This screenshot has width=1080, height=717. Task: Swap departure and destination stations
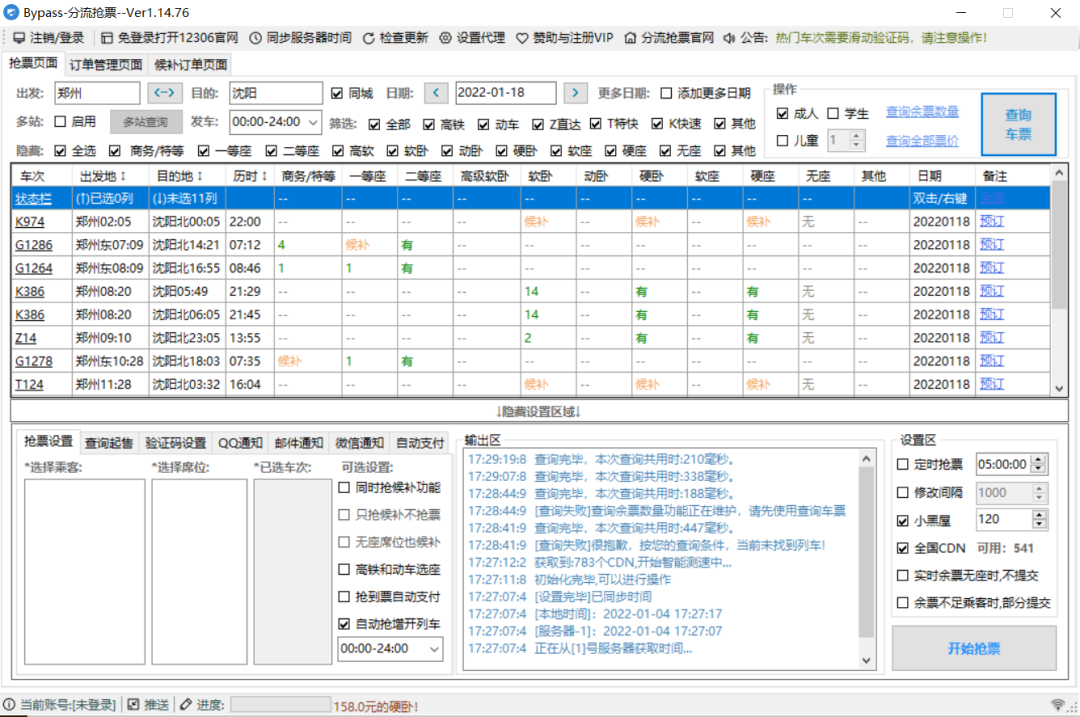(165, 93)
